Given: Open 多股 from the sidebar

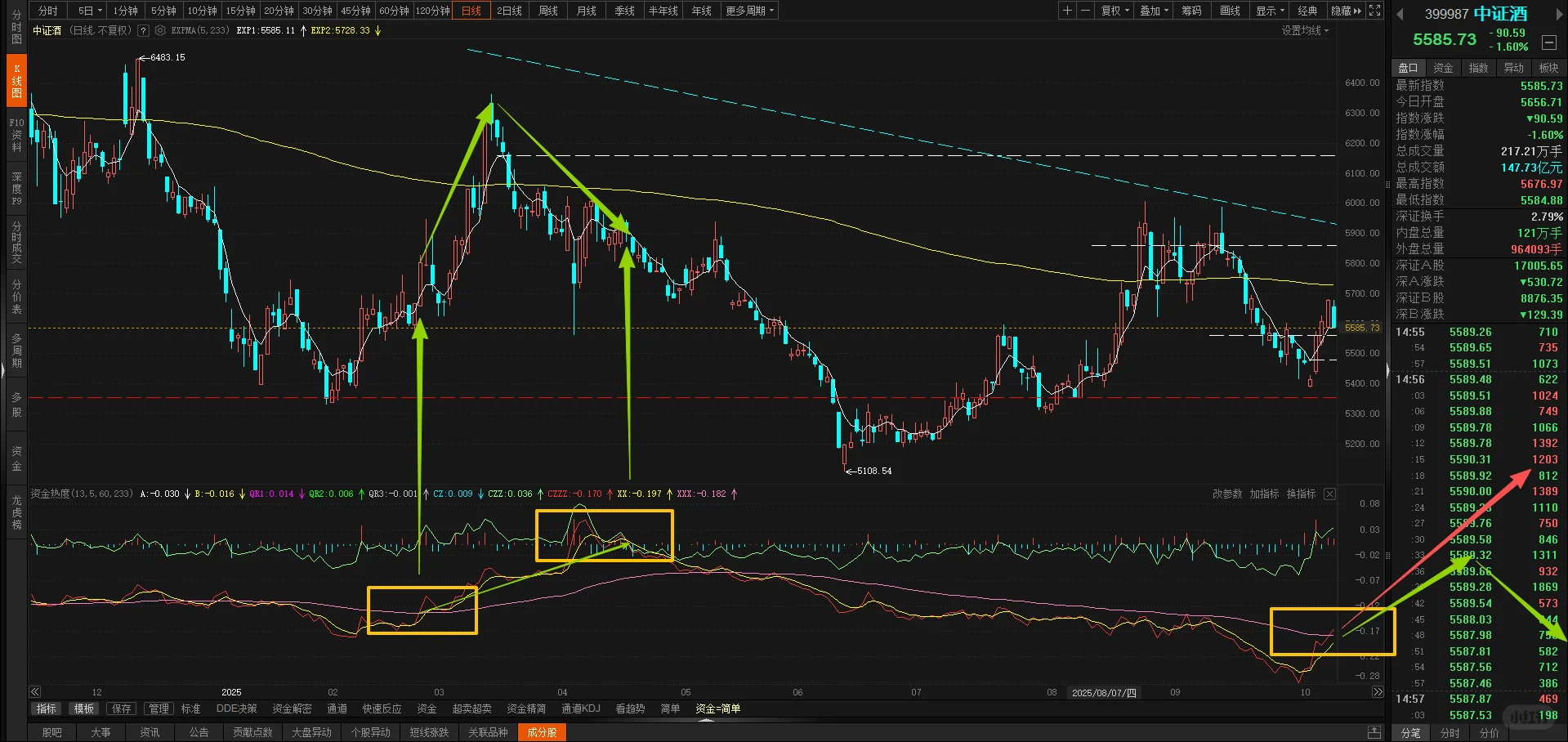Looking at the screenshot, I should (16, 405).
